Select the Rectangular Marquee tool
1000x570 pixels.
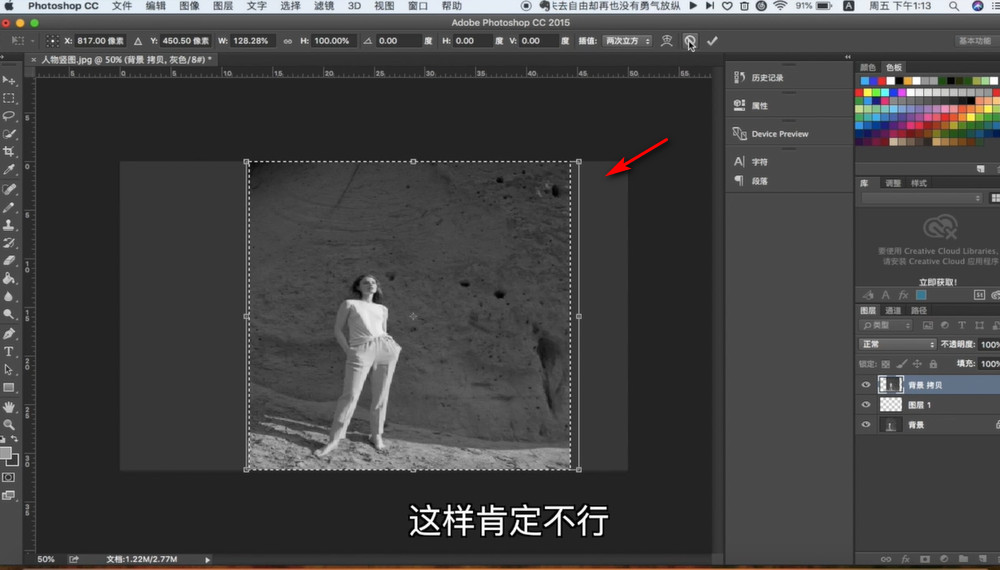coord(9,98)
